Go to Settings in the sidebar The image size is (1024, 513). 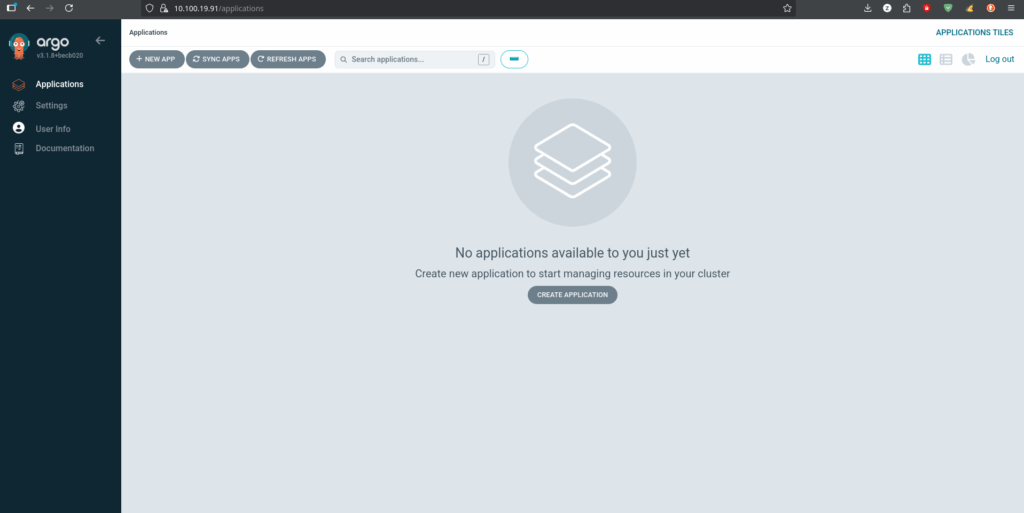coord(51,106)
